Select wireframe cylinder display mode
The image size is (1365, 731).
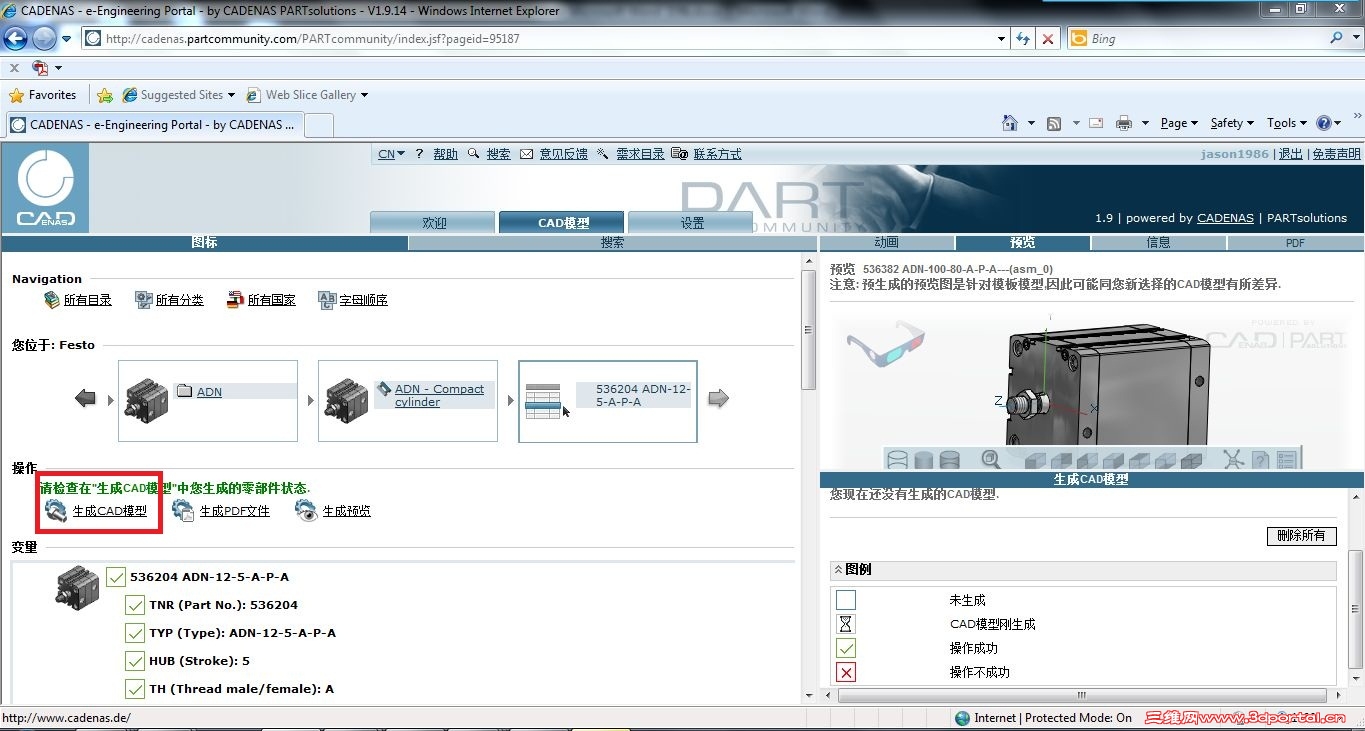[898, 460]
